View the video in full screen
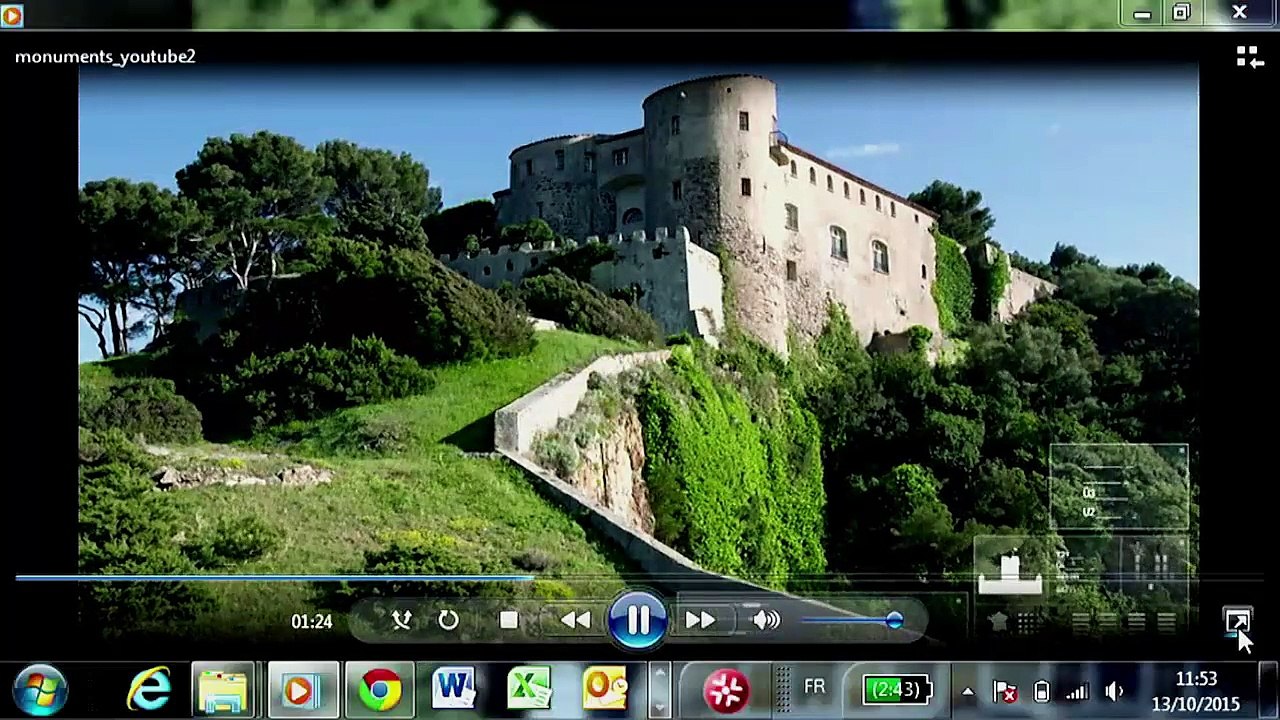This screenshot has height=720, width=1280. 1238,621
